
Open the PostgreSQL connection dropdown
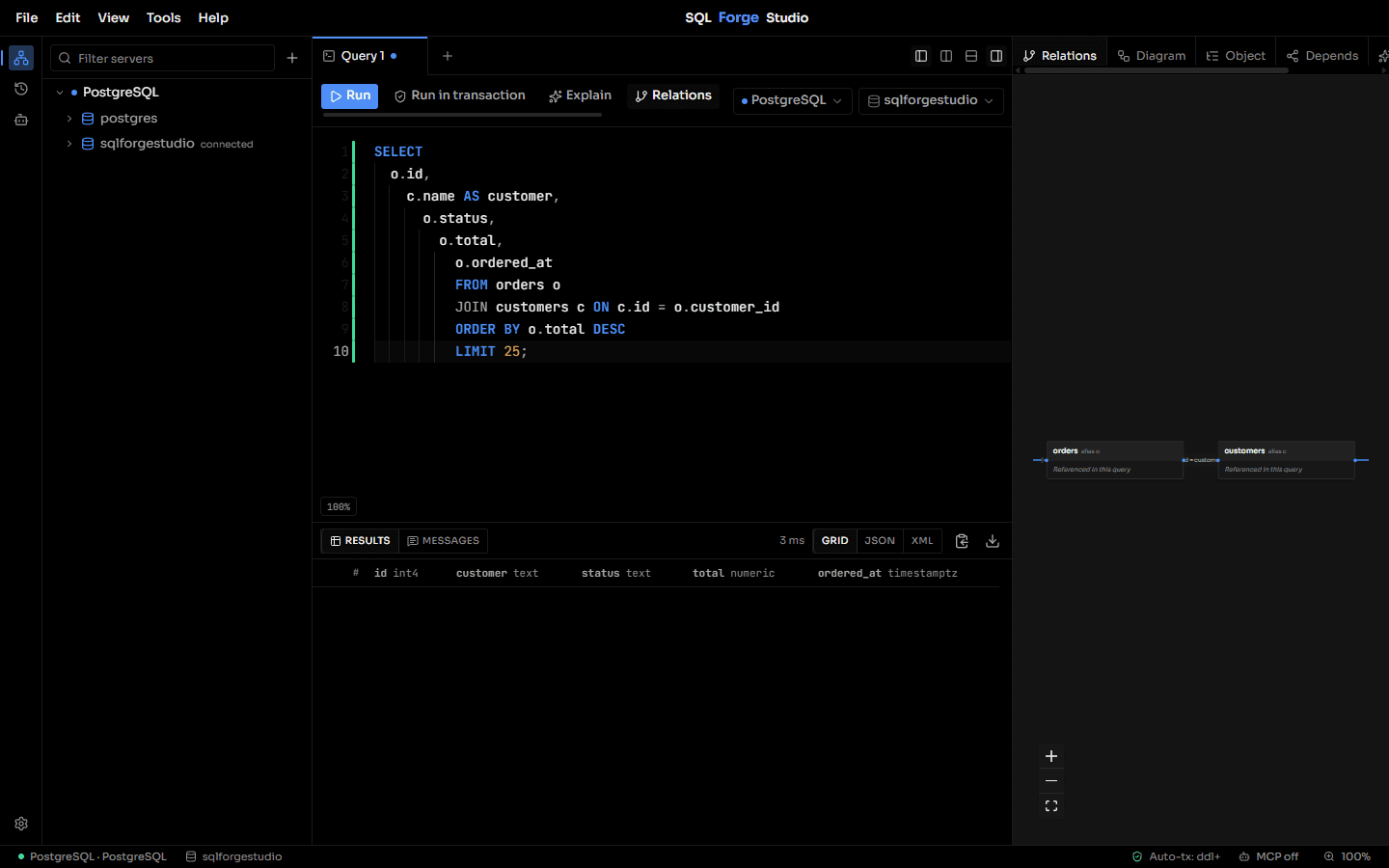point(791,100)
